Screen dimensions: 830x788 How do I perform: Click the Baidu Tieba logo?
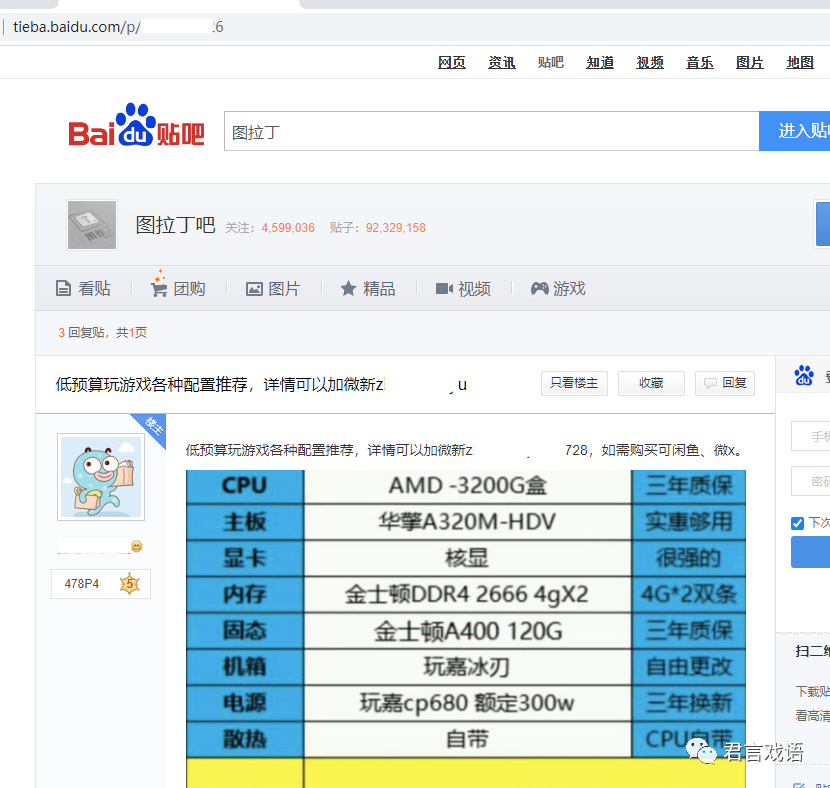[x=136, y=125]
